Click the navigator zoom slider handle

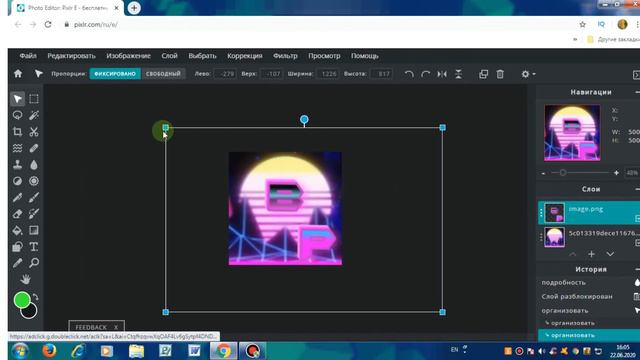563,173
